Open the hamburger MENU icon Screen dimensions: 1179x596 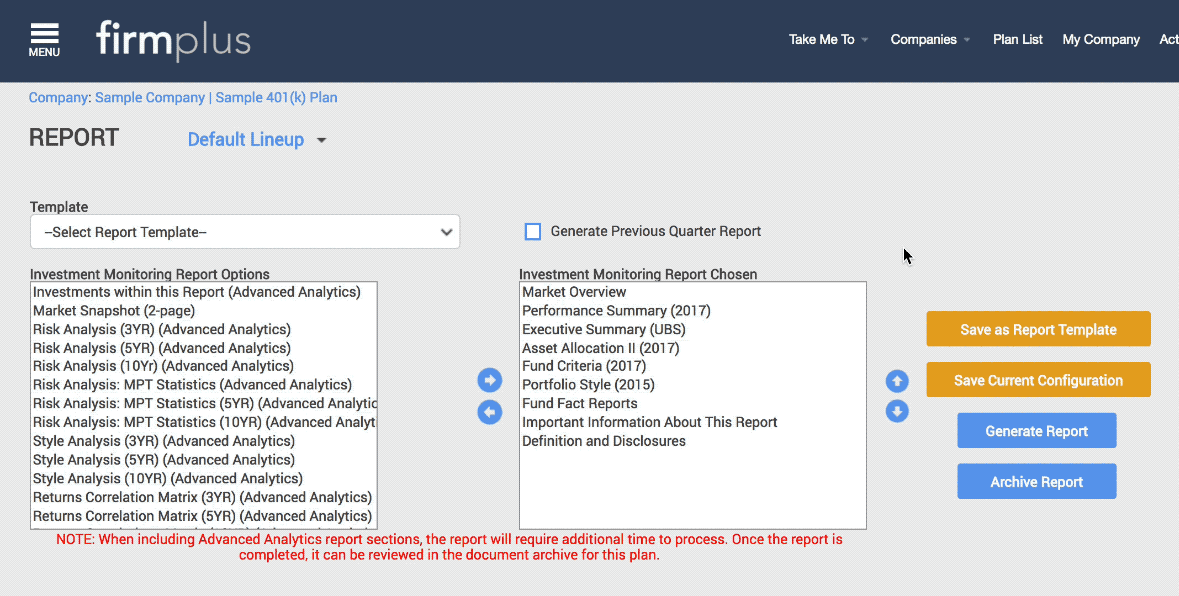(x=44, y=40)
